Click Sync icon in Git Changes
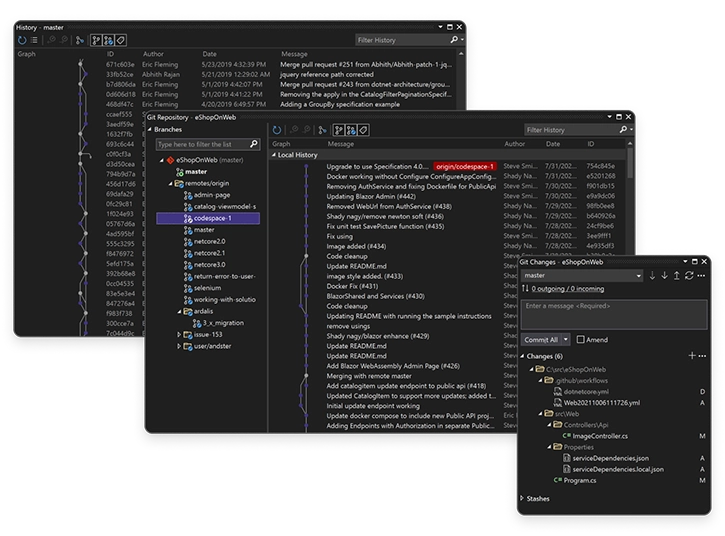Viewport: 725px width, 536px height. (x=689, y=276)
